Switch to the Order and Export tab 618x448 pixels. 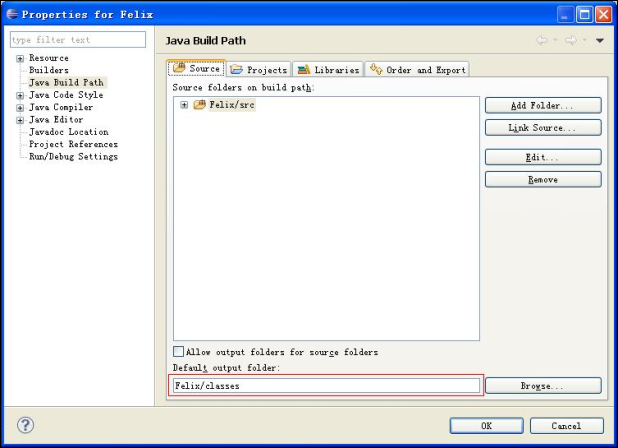pos(417,70)
